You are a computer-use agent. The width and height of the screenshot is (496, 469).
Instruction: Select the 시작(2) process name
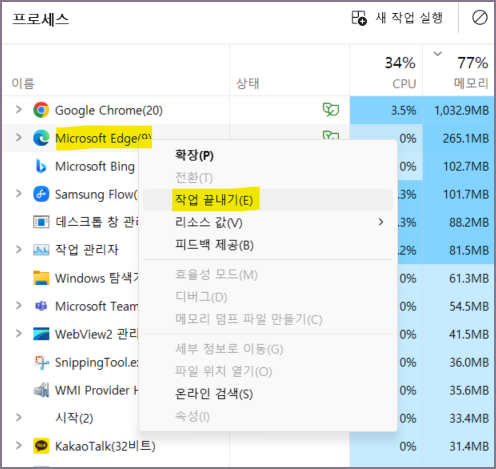74,418
